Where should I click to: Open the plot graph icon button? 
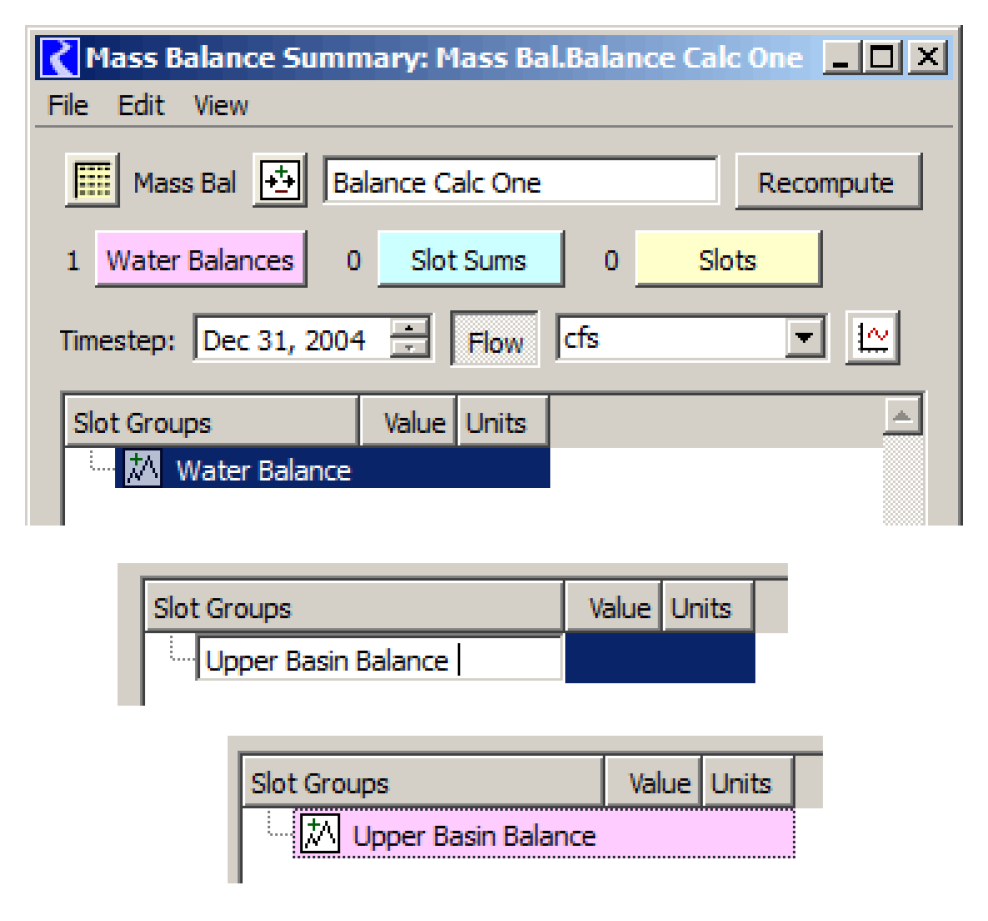pyautogui.click(x=873, y=340)
